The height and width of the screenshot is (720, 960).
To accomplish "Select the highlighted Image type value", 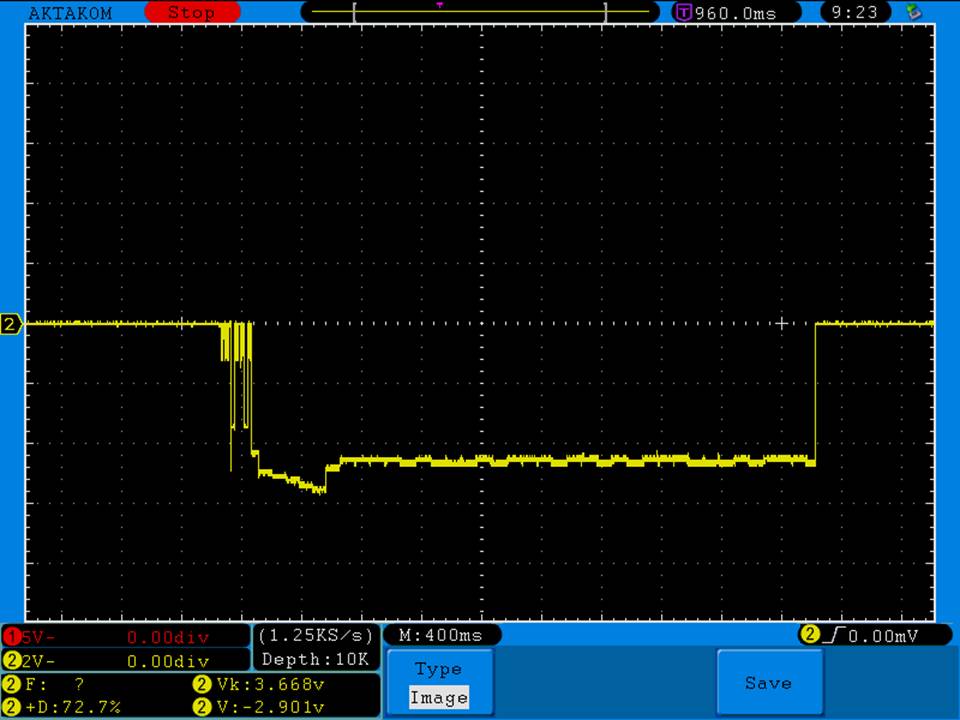I will coord(438,698).
